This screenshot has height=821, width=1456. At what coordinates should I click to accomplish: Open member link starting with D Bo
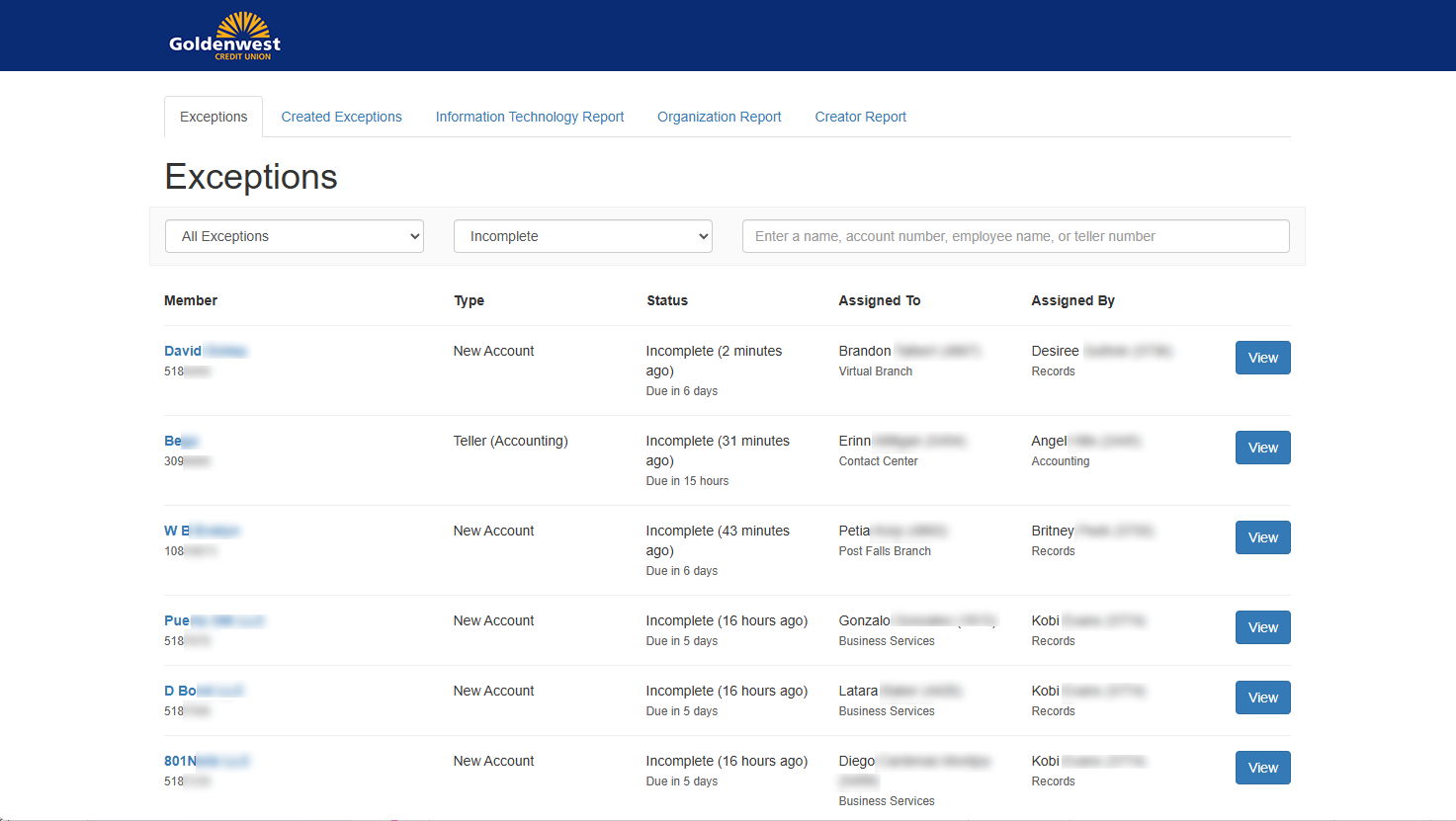(203, 691)
